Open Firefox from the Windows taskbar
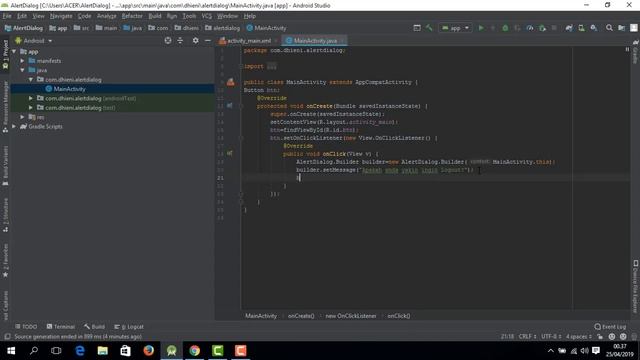 (149, 351)
